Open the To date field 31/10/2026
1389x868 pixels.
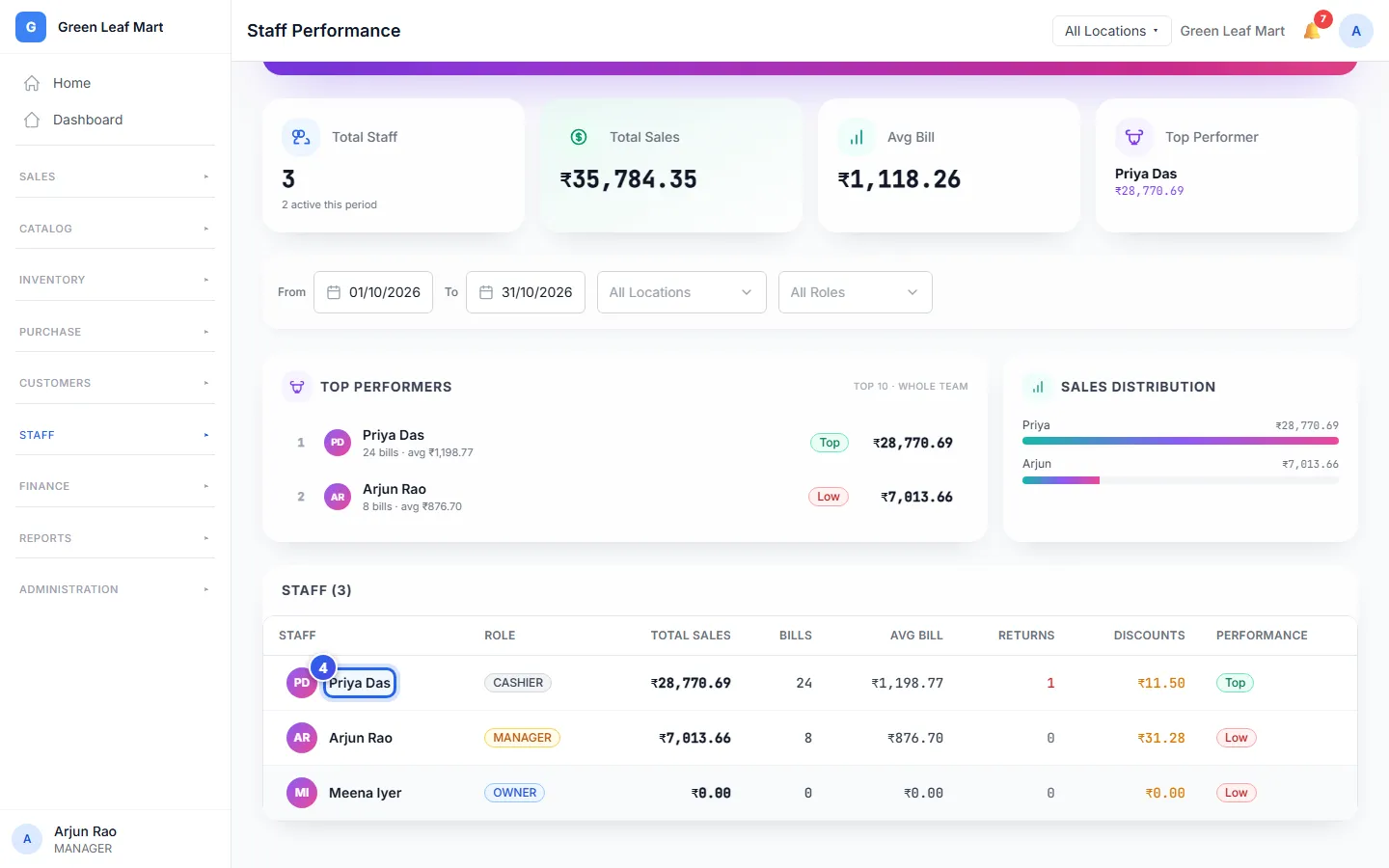click(x=526, y=292)
